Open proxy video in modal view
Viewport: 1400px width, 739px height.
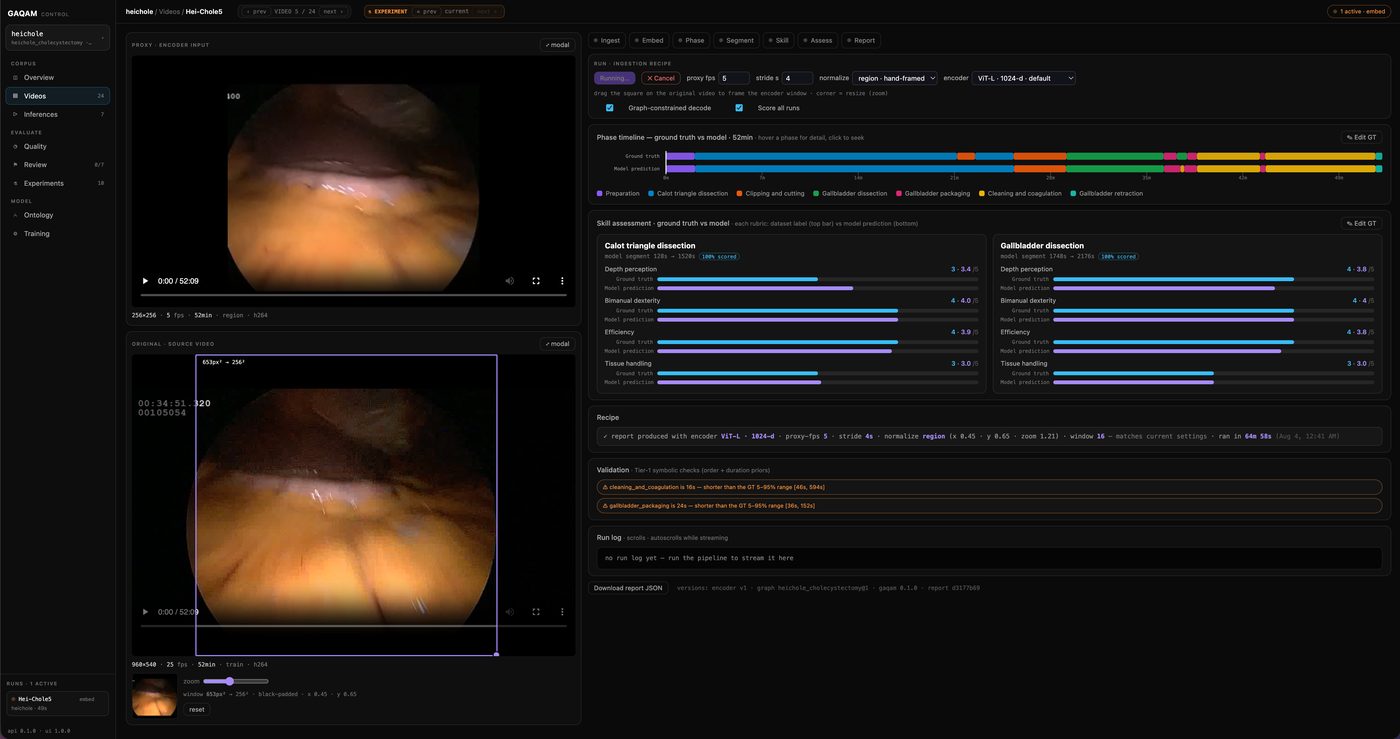pos(557,44)
